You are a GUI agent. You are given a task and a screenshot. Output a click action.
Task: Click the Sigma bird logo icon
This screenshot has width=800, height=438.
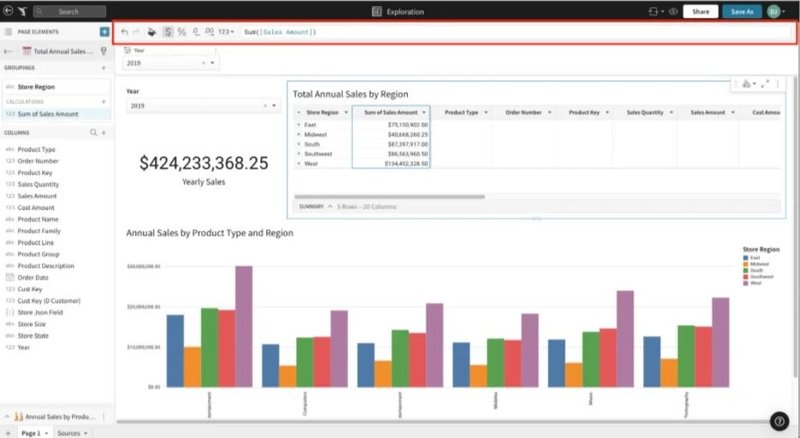[x=22, y=11]
